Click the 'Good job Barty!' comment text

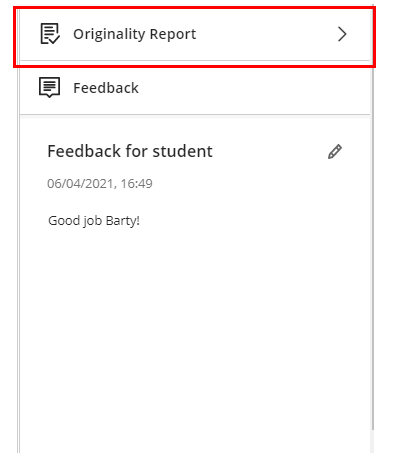click(x=94, y=221)
